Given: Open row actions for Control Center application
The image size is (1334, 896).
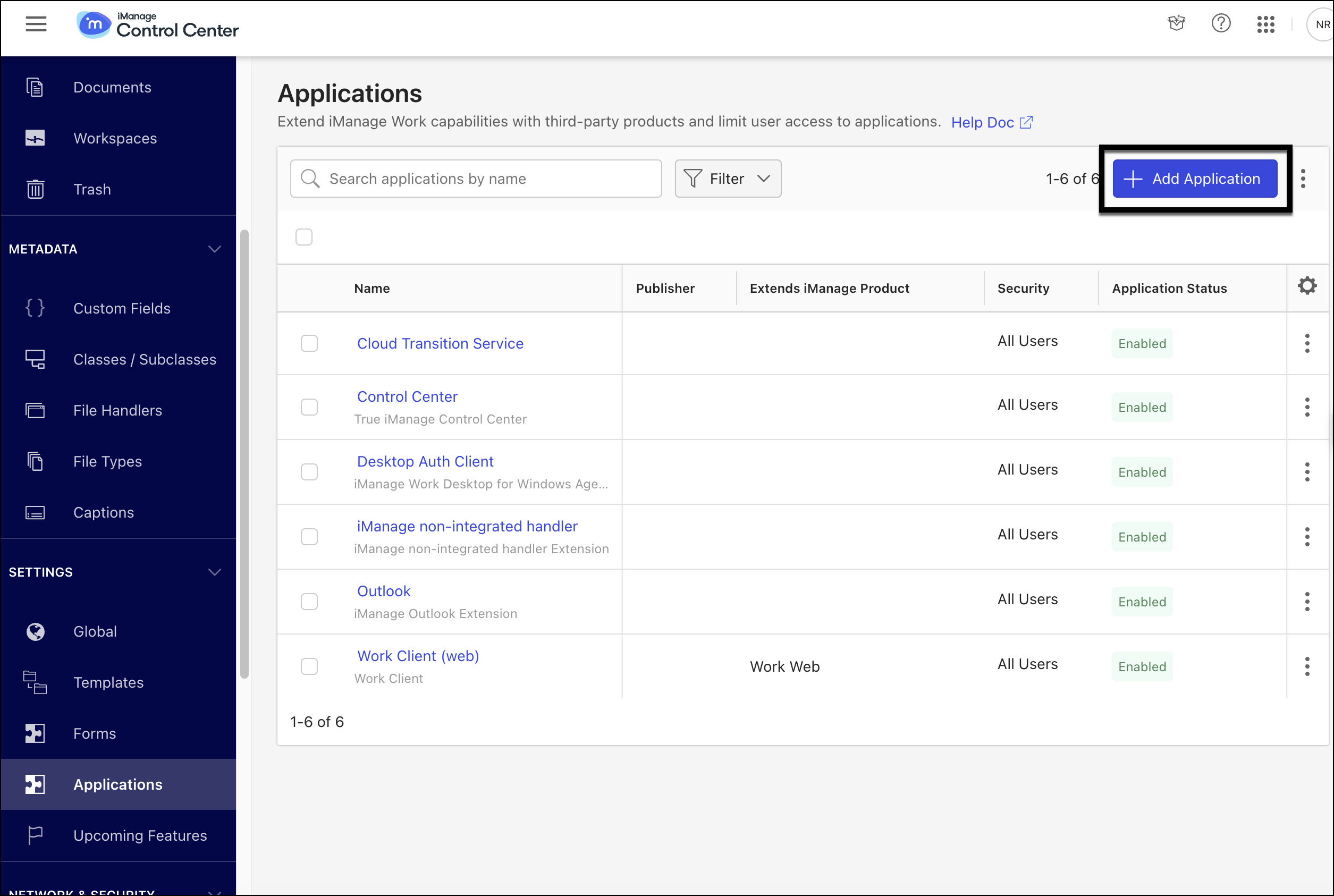Looking at the screenshot, I should pyautogui.click(x=1306, y=408).
